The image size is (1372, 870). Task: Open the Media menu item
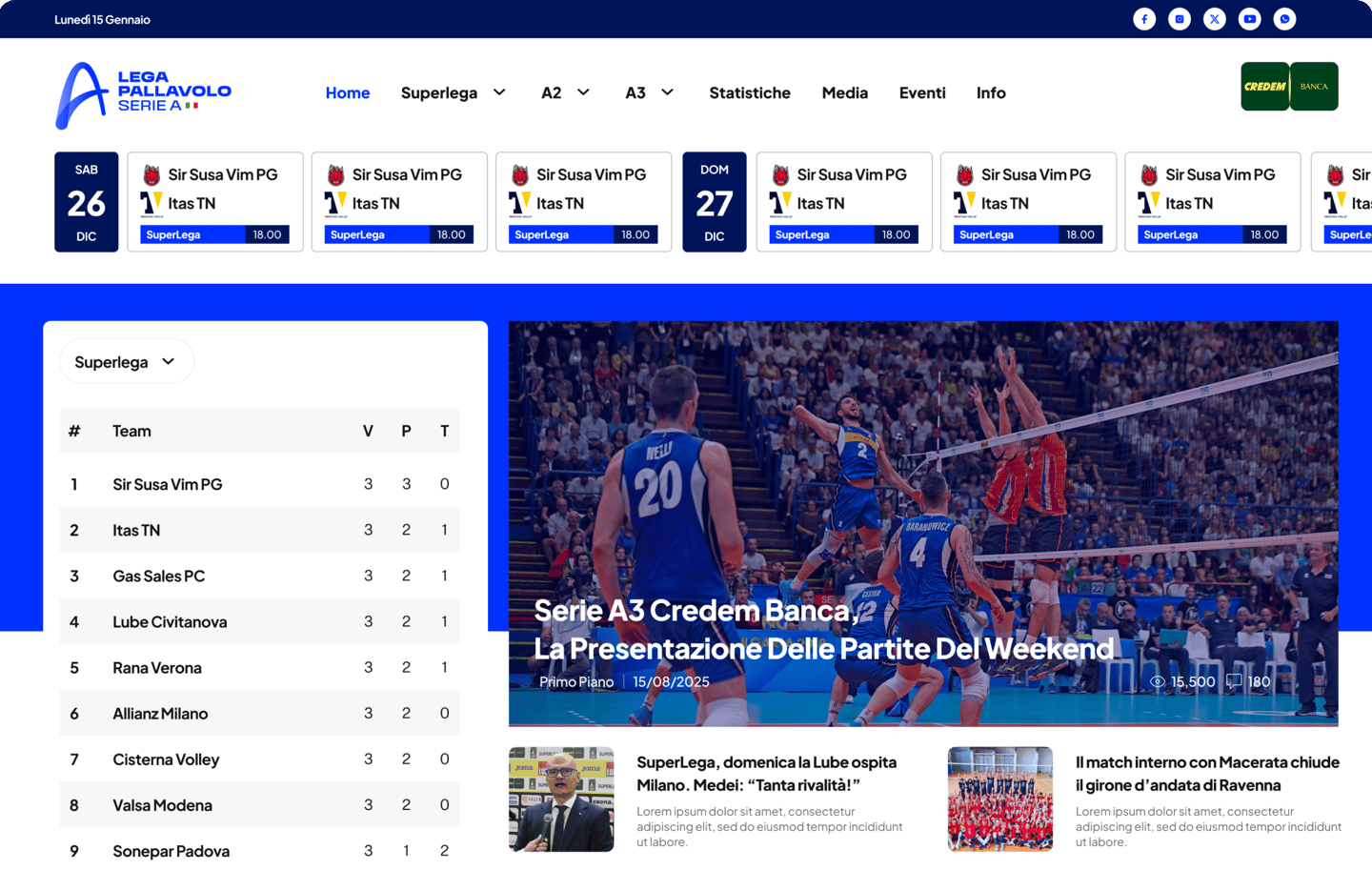(x=845, y=92)
